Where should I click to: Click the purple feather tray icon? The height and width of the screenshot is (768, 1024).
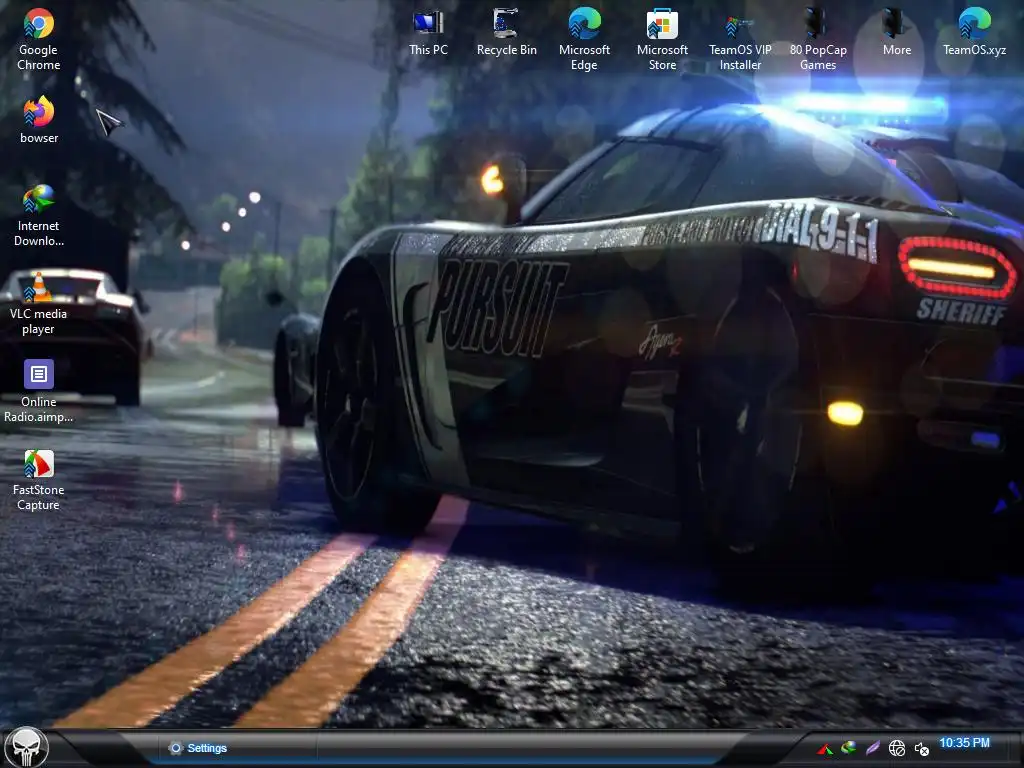tap(872, 748)
